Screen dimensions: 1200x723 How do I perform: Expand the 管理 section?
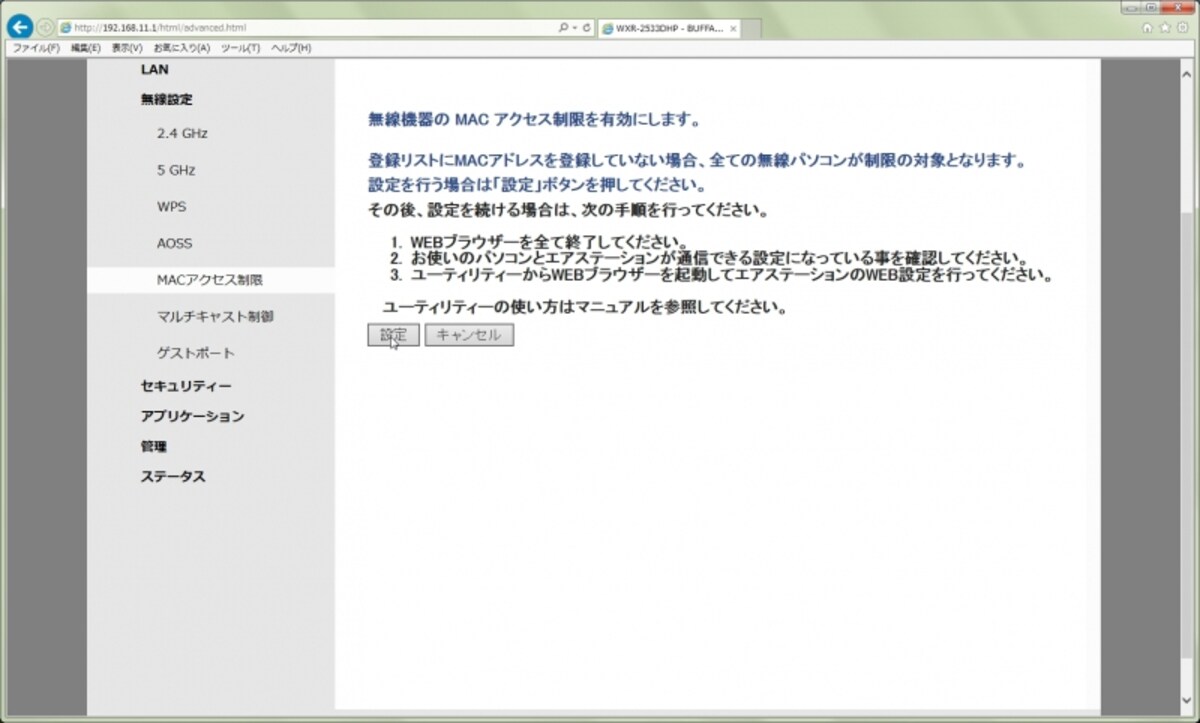[x=153, y=446]
